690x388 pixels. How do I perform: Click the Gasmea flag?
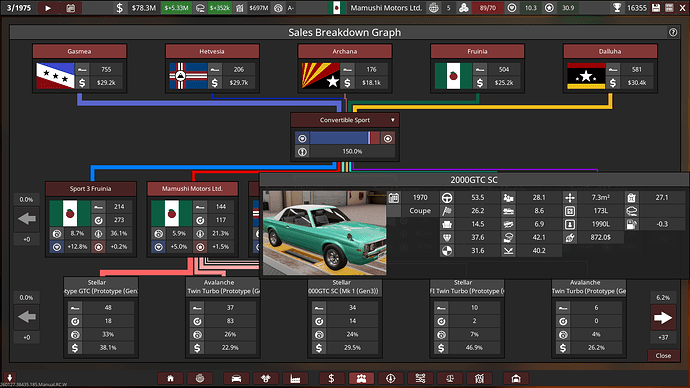click(x=55, y=76)
